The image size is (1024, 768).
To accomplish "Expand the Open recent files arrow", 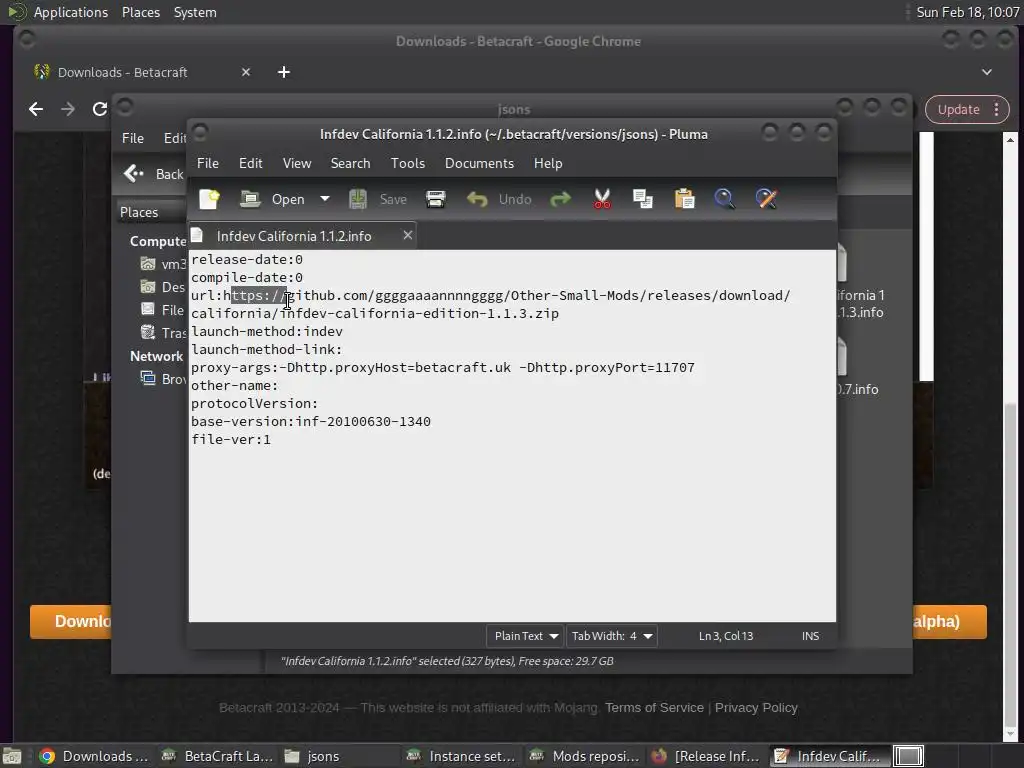I will click(325, 199).
